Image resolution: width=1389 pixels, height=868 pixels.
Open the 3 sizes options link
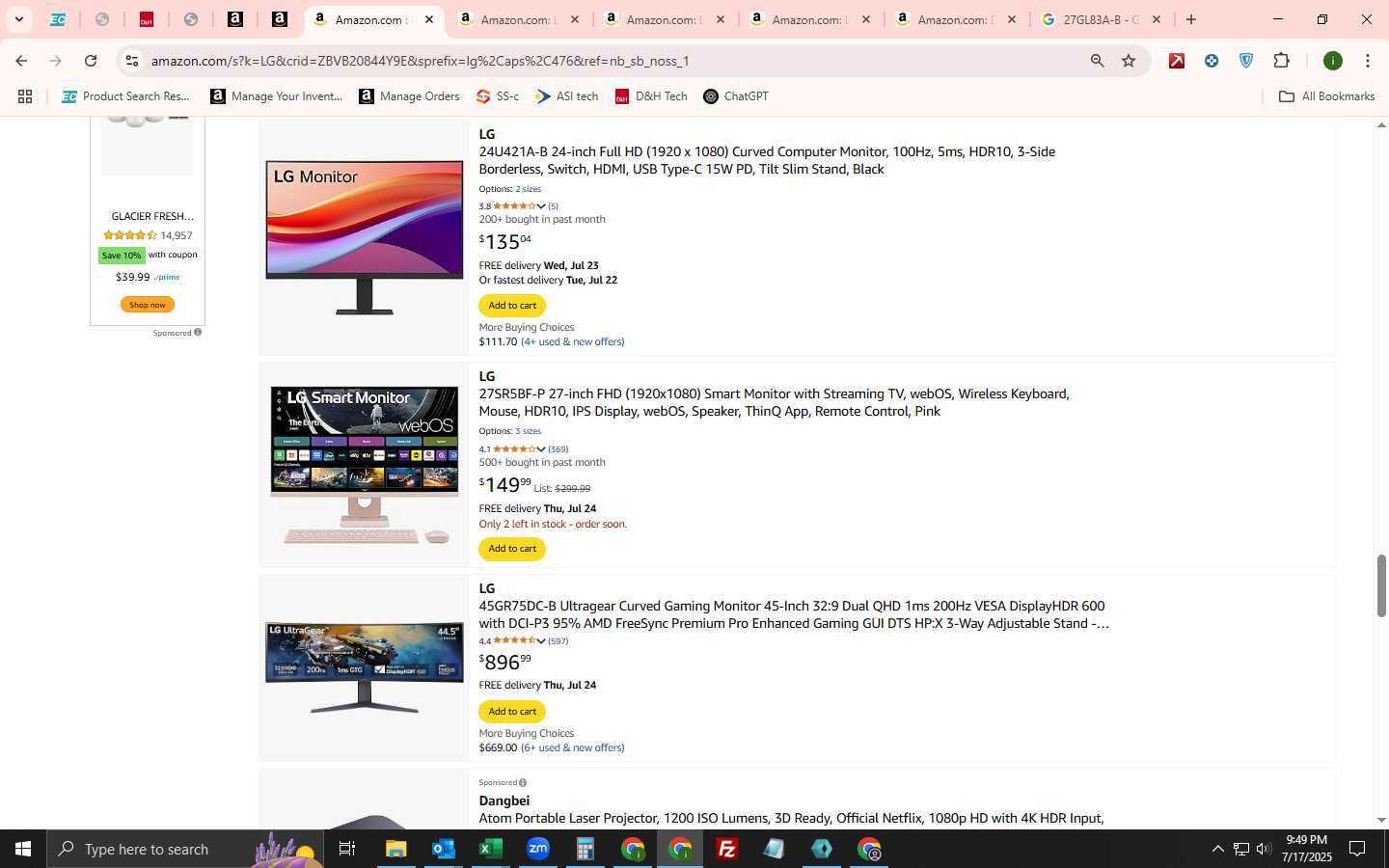(x=528, y=431)
